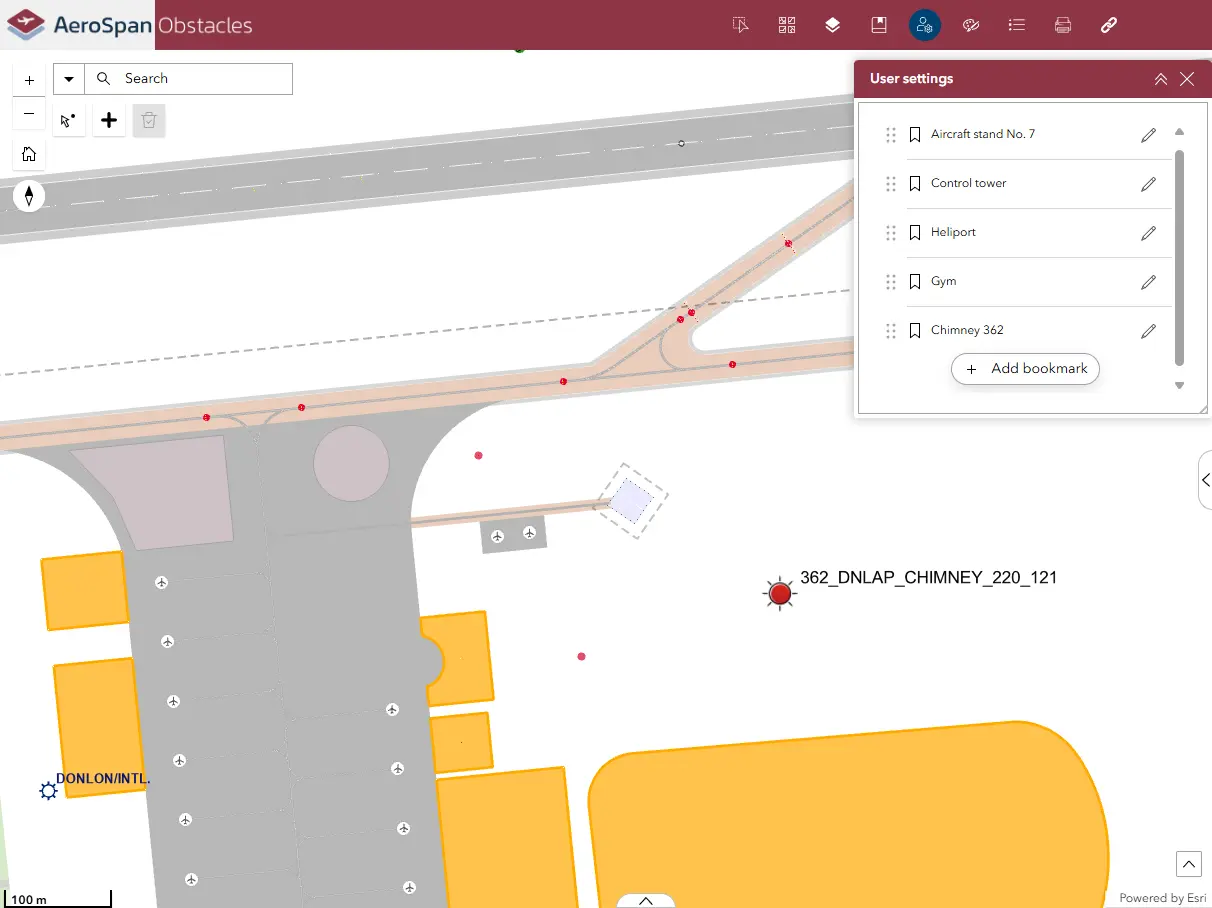Zoom in on the map

pos(29,80)
